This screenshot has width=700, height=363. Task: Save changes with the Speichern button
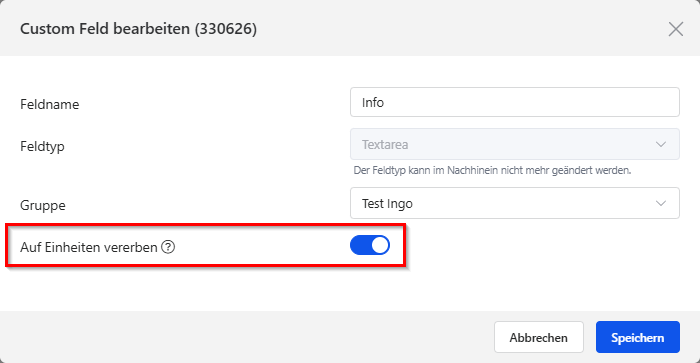[638, 337]
